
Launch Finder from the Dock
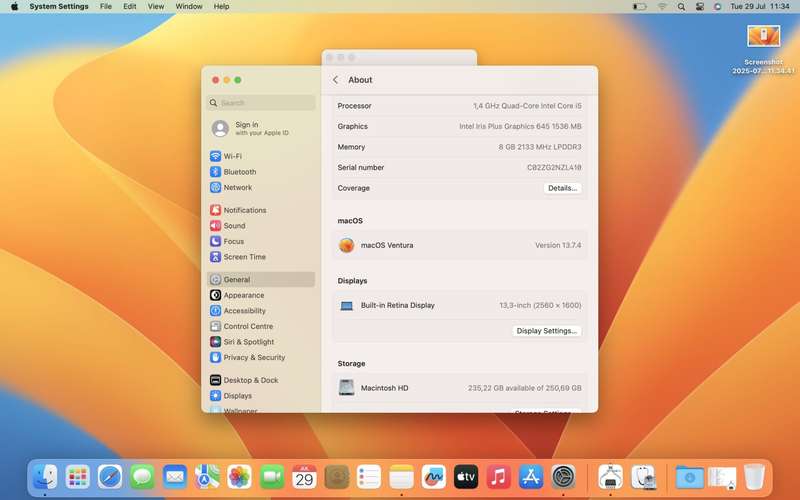pos(45,477)
